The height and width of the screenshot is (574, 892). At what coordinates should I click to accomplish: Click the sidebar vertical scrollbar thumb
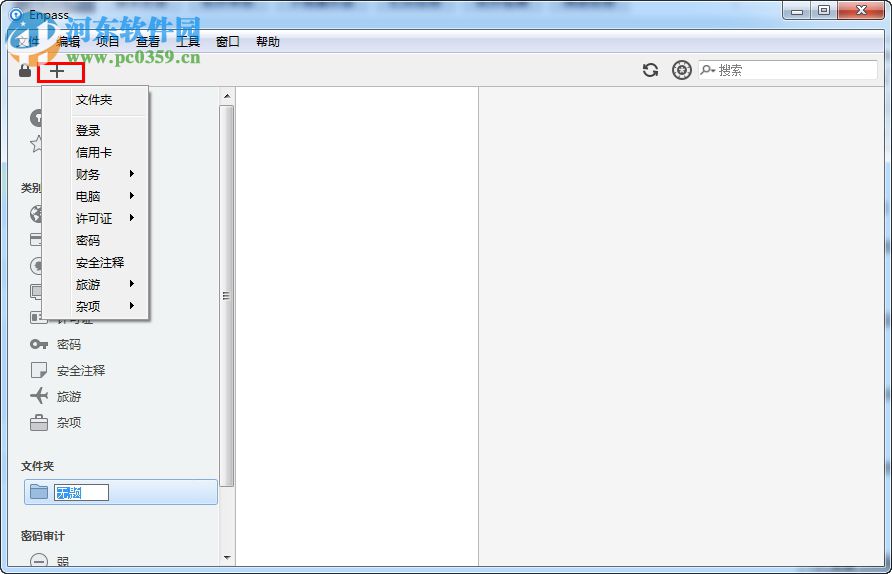pos(227,296)
